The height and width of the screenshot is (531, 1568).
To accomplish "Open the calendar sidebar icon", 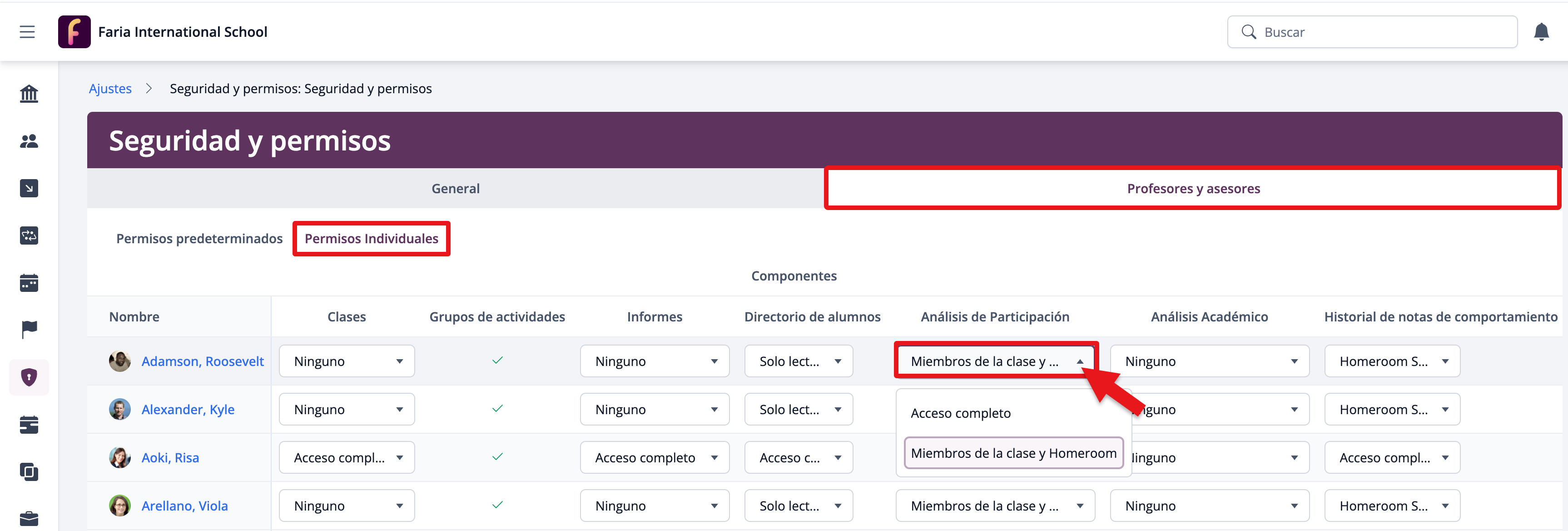I will (29, 283).
